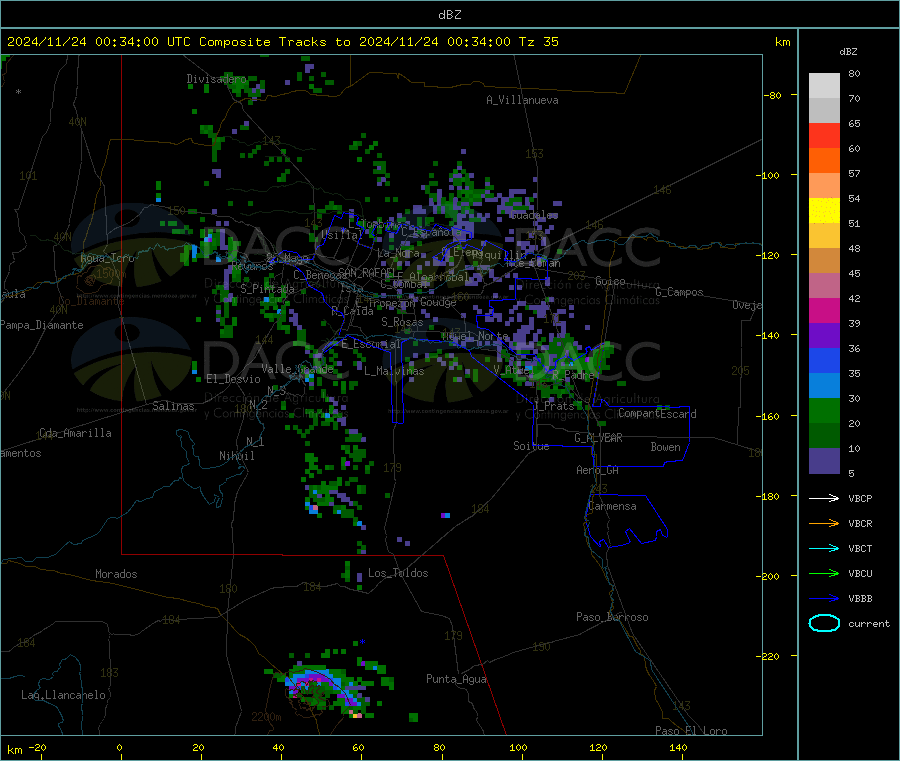Select the red swatch between 65 and 60 dBZ
The width and height of the screenshot is (900, 761).
pos(824,135)
